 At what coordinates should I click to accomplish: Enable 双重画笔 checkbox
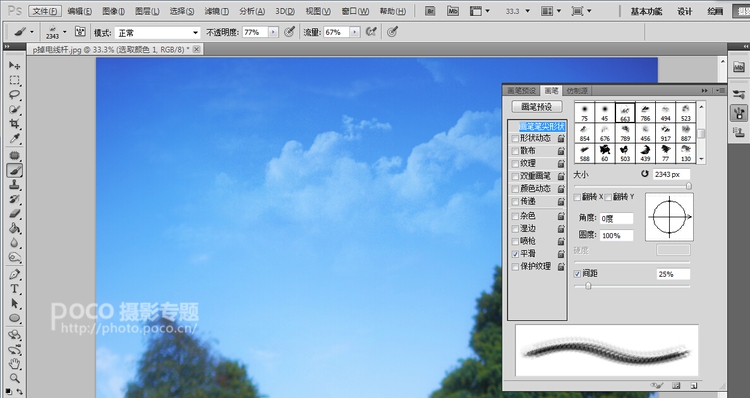point(515,177)
